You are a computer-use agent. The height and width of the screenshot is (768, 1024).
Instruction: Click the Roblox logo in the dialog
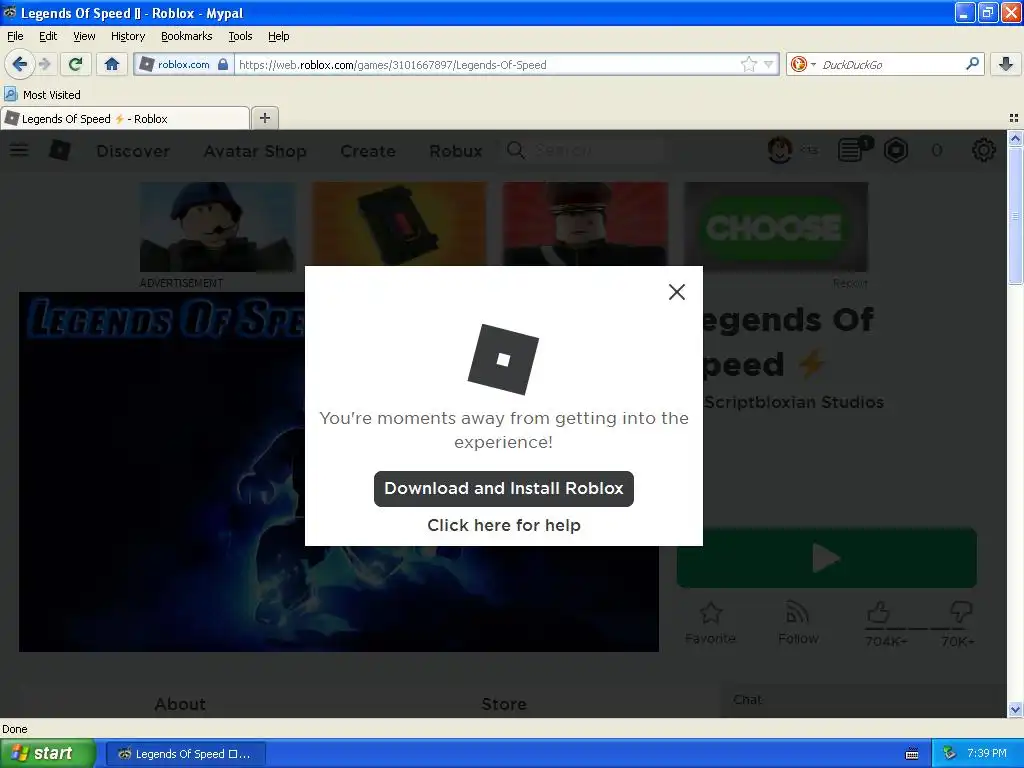pos(503,359)
